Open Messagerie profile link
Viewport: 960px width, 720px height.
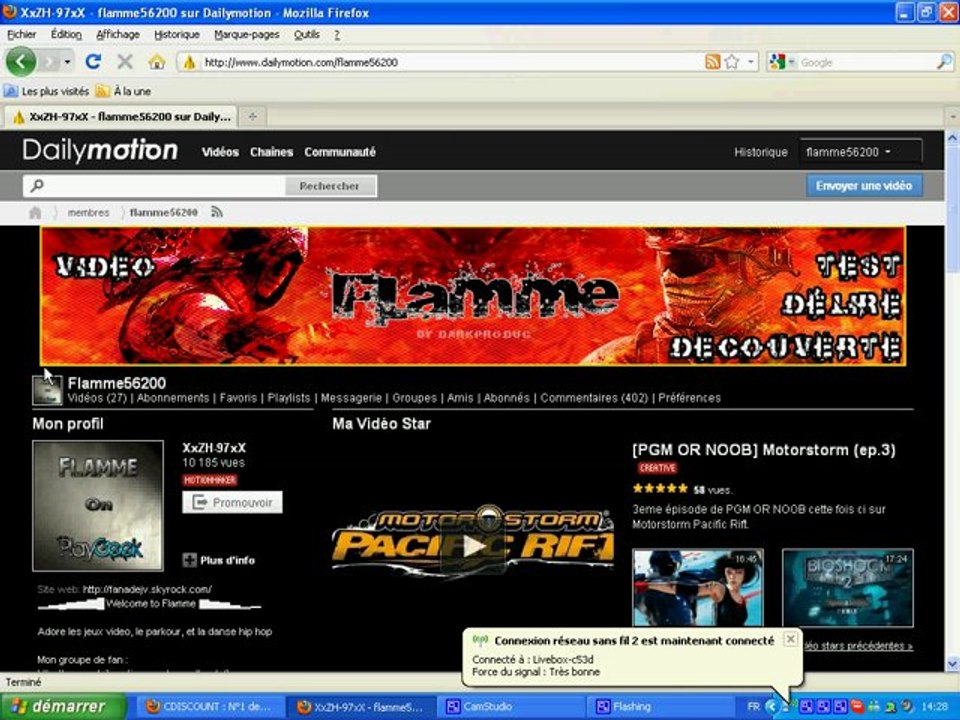351,398
